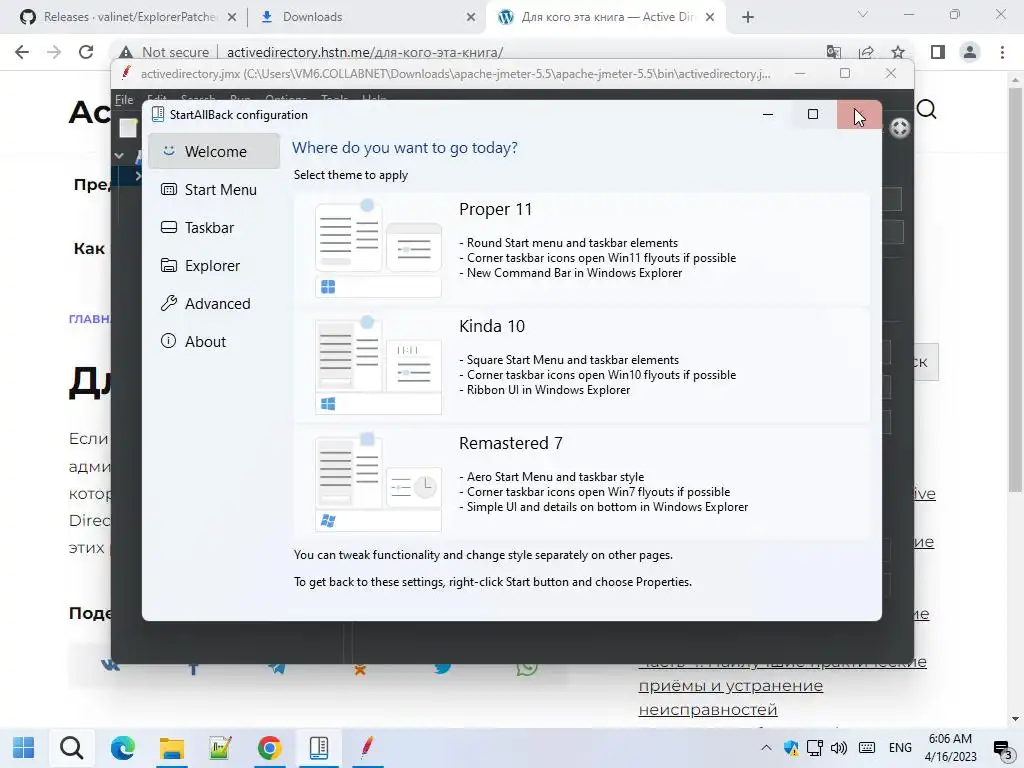Viewport: 1024px width, 768px height.
Task: Open the Start Menu settings page
Action: tap(214, 189)
